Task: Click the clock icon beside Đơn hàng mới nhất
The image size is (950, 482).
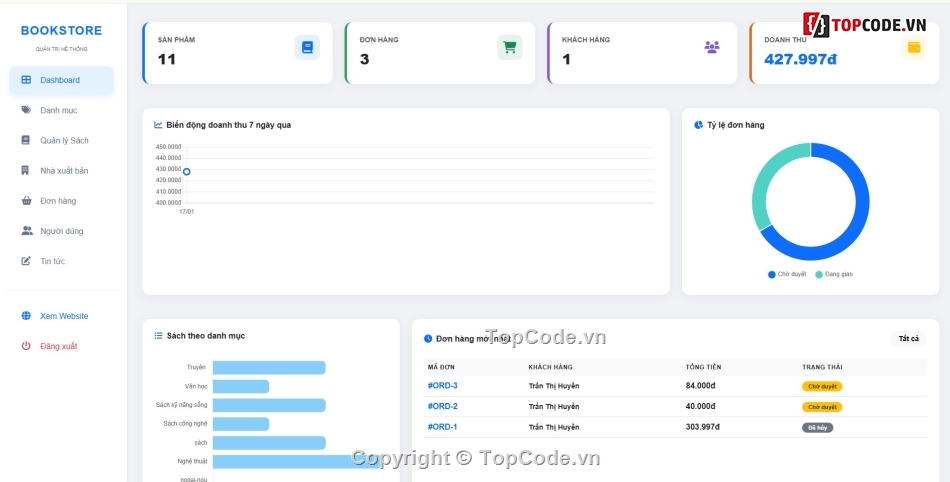Action: [x=428, y=338]
